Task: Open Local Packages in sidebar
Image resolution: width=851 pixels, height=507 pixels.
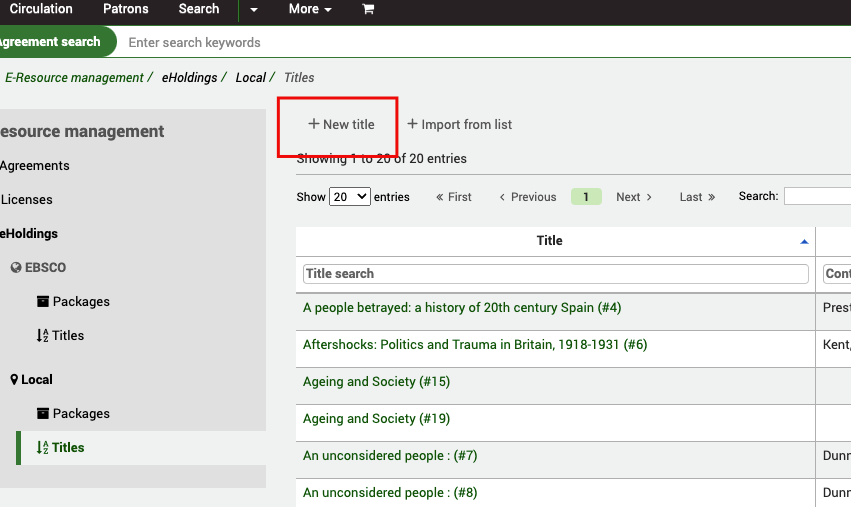Action: pyautogui.click(x=80, y=414)
